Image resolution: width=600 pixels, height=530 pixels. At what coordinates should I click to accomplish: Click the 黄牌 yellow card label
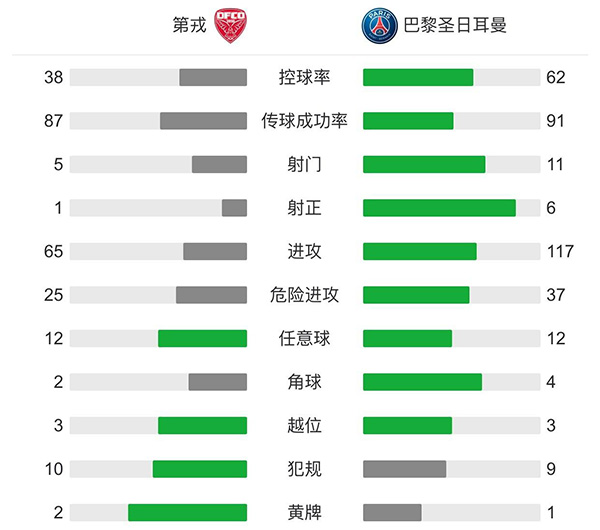[x=305, y=512]
